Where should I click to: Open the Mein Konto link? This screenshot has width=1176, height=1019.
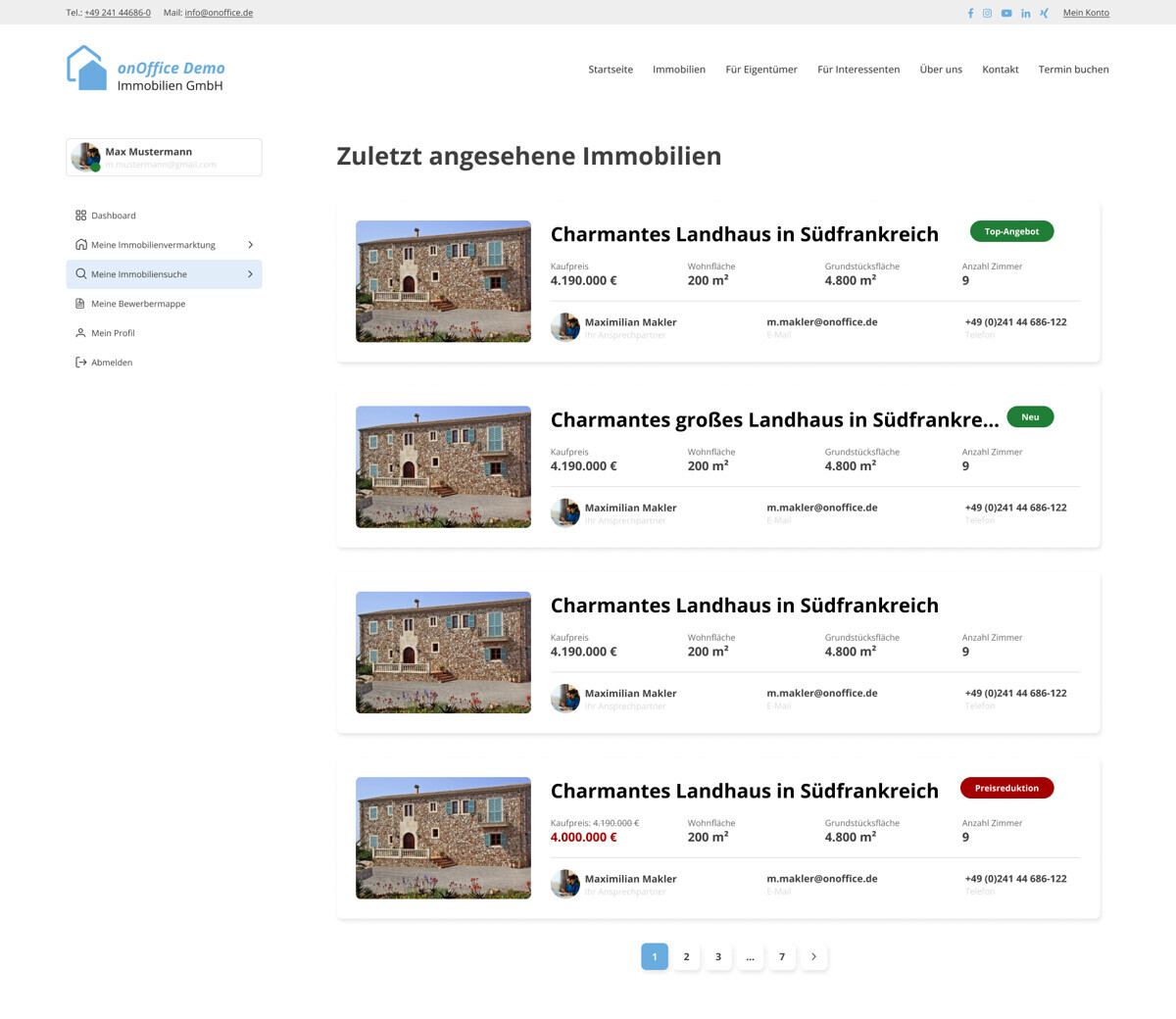coord(1086,12)
